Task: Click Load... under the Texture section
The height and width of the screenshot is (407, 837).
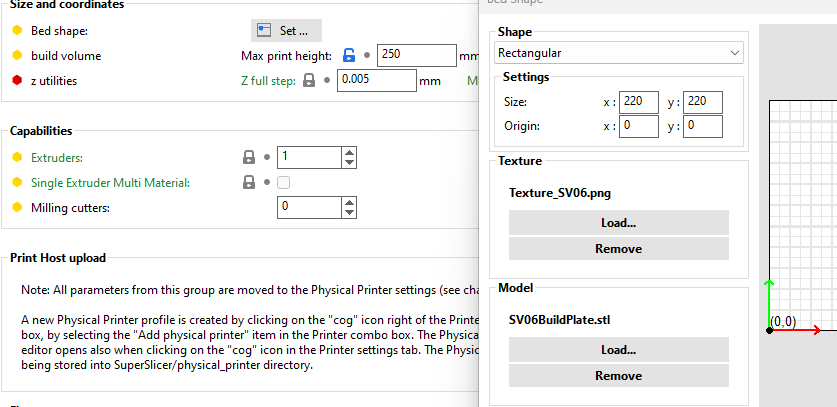Action: [618, 222]
